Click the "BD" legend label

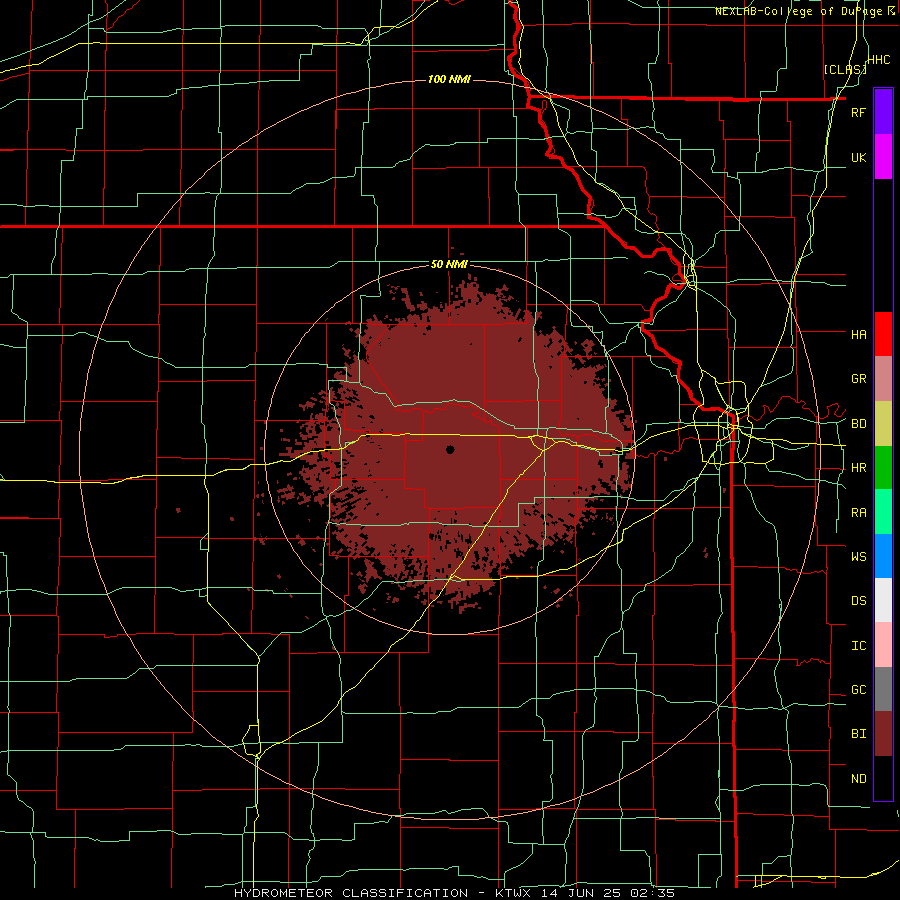pos(858,424)
